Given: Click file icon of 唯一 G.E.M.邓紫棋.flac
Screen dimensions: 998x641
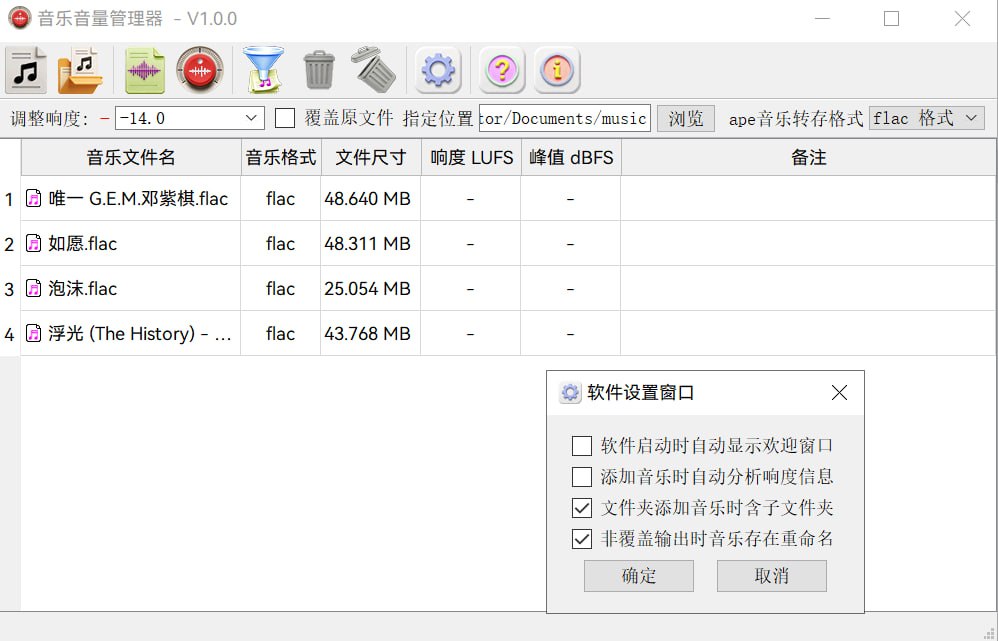Looking at the screenshot, I should tap(34, 199).
